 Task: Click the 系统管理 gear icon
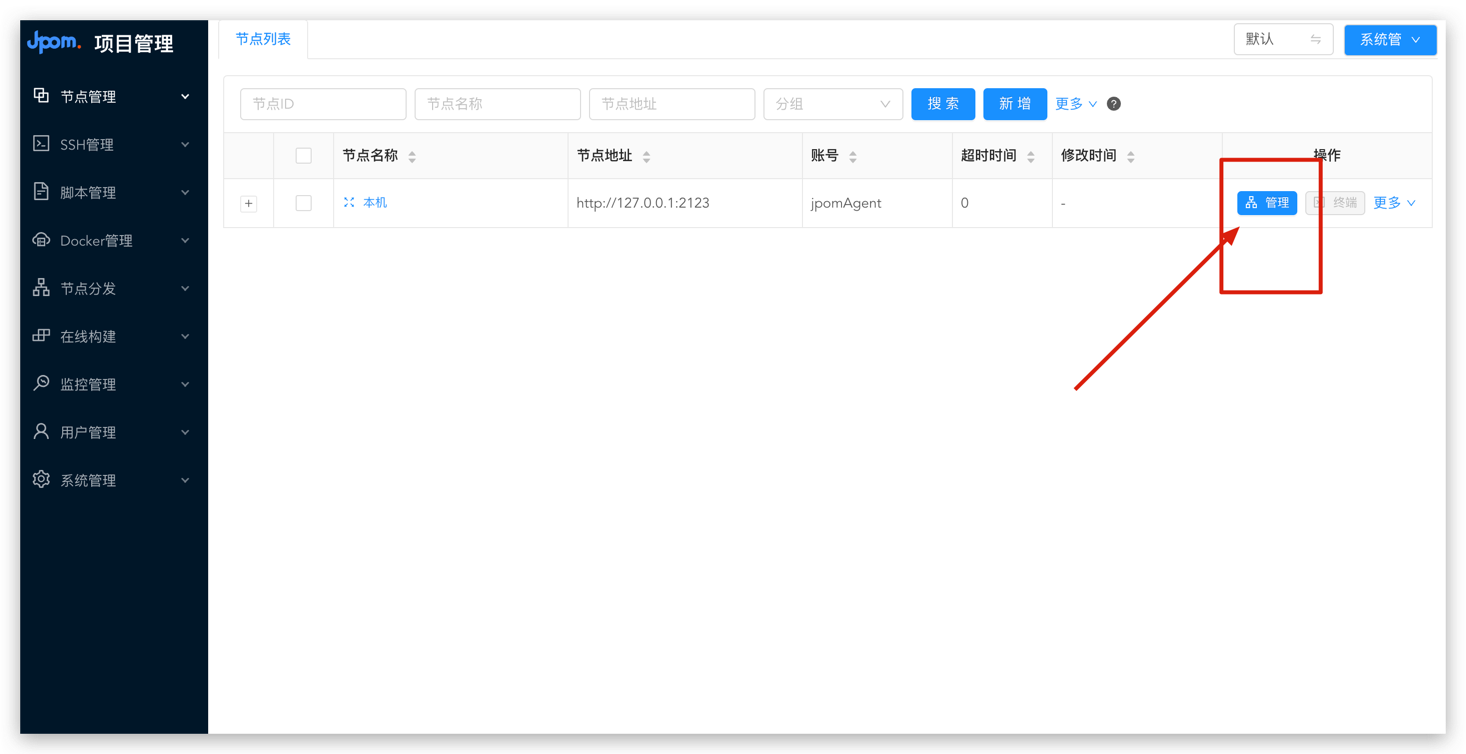[41, 480]
